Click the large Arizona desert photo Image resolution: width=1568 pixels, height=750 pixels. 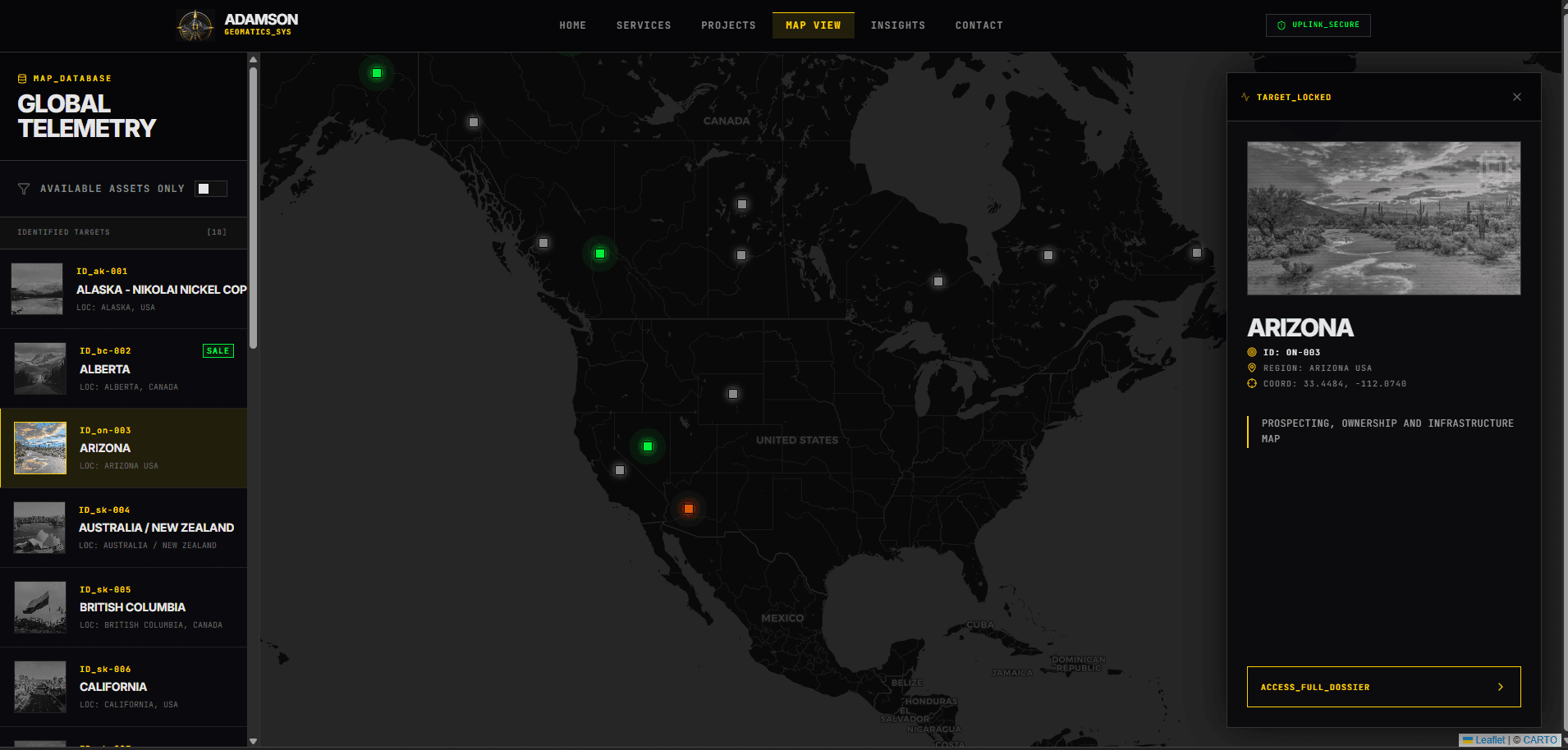click(1384, 218)
